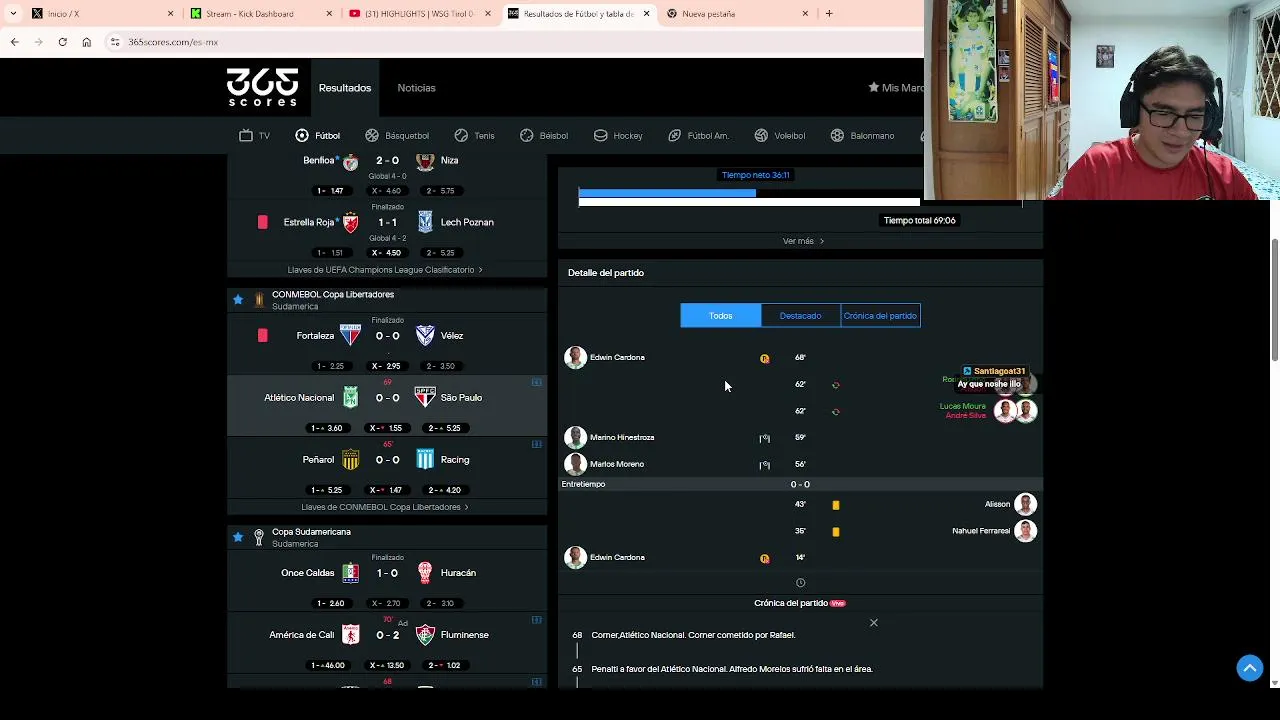Select the draw odds X 1.55
The width and height of the screenshot is (1280, 720).
(x=386, y=428)
